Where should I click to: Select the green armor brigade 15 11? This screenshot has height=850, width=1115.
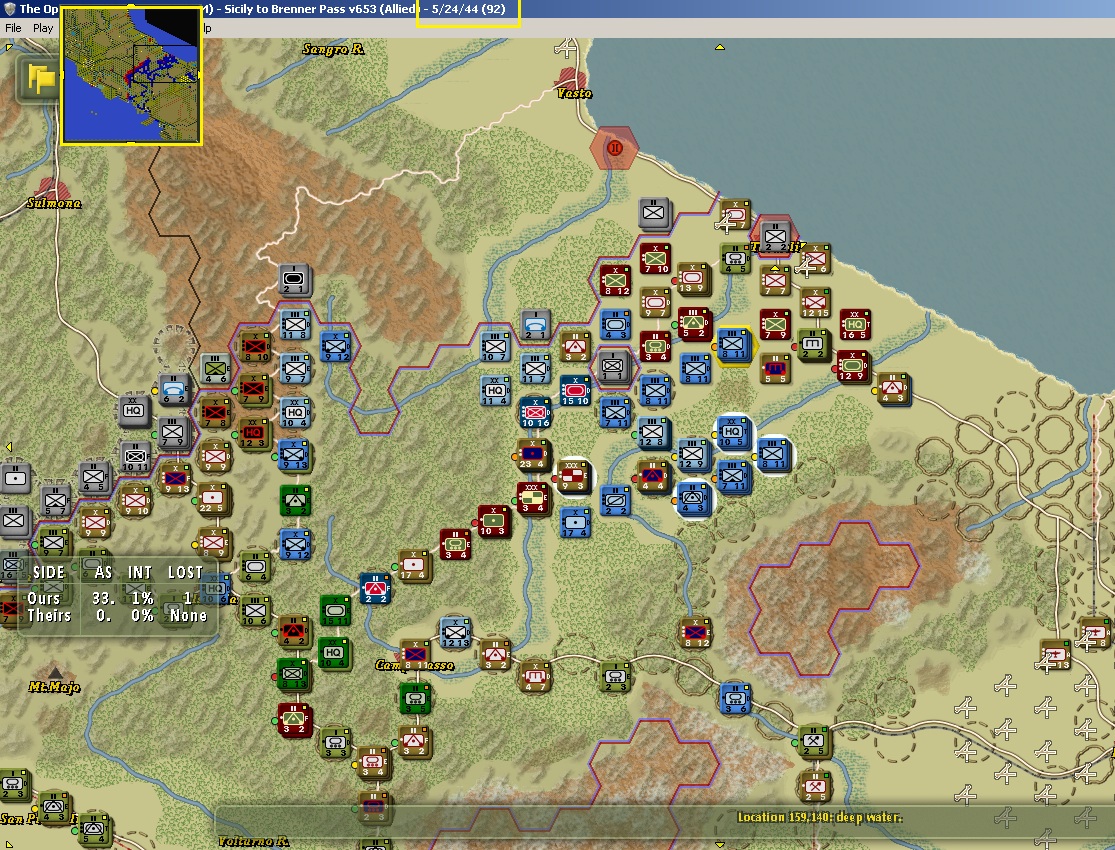point(336,611)
